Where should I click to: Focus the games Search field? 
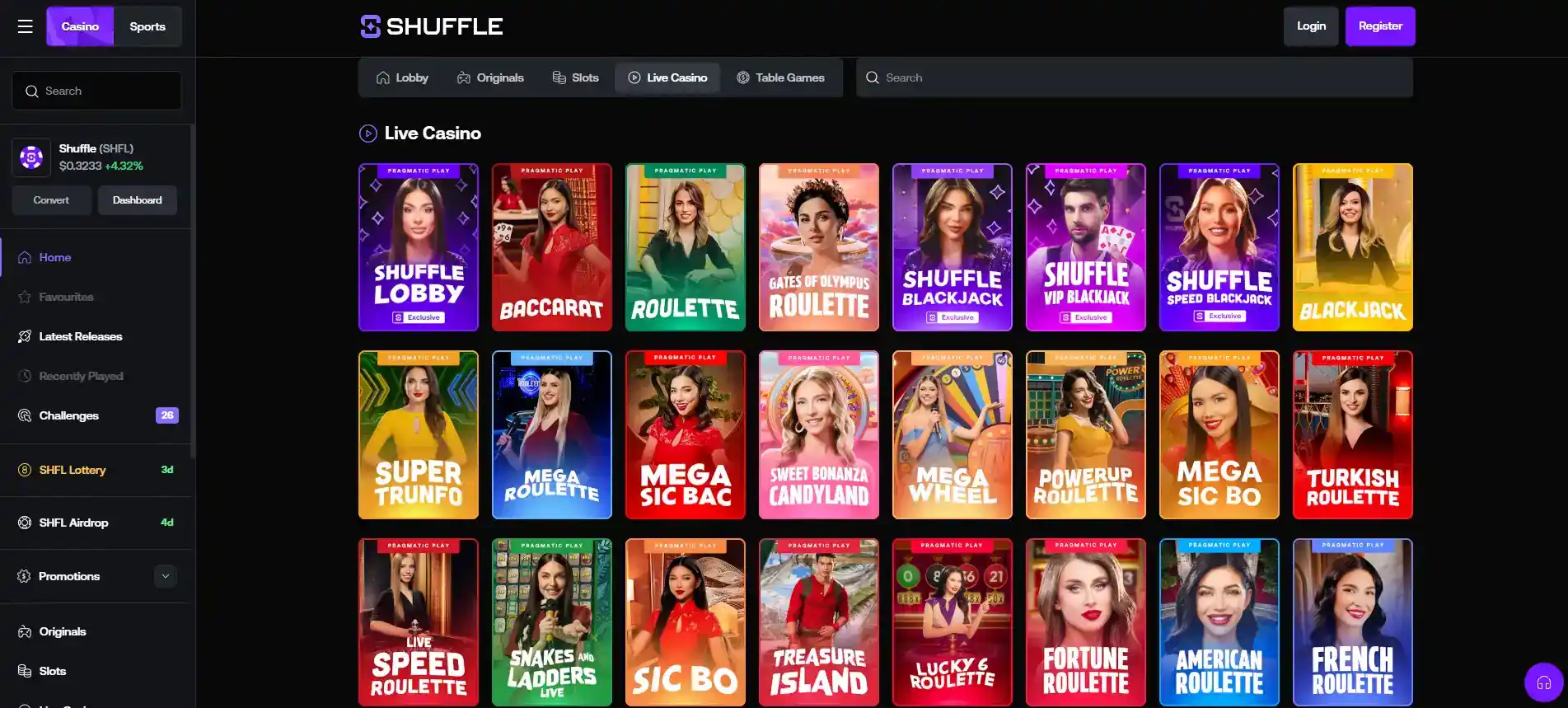(x=1135, y=77)
